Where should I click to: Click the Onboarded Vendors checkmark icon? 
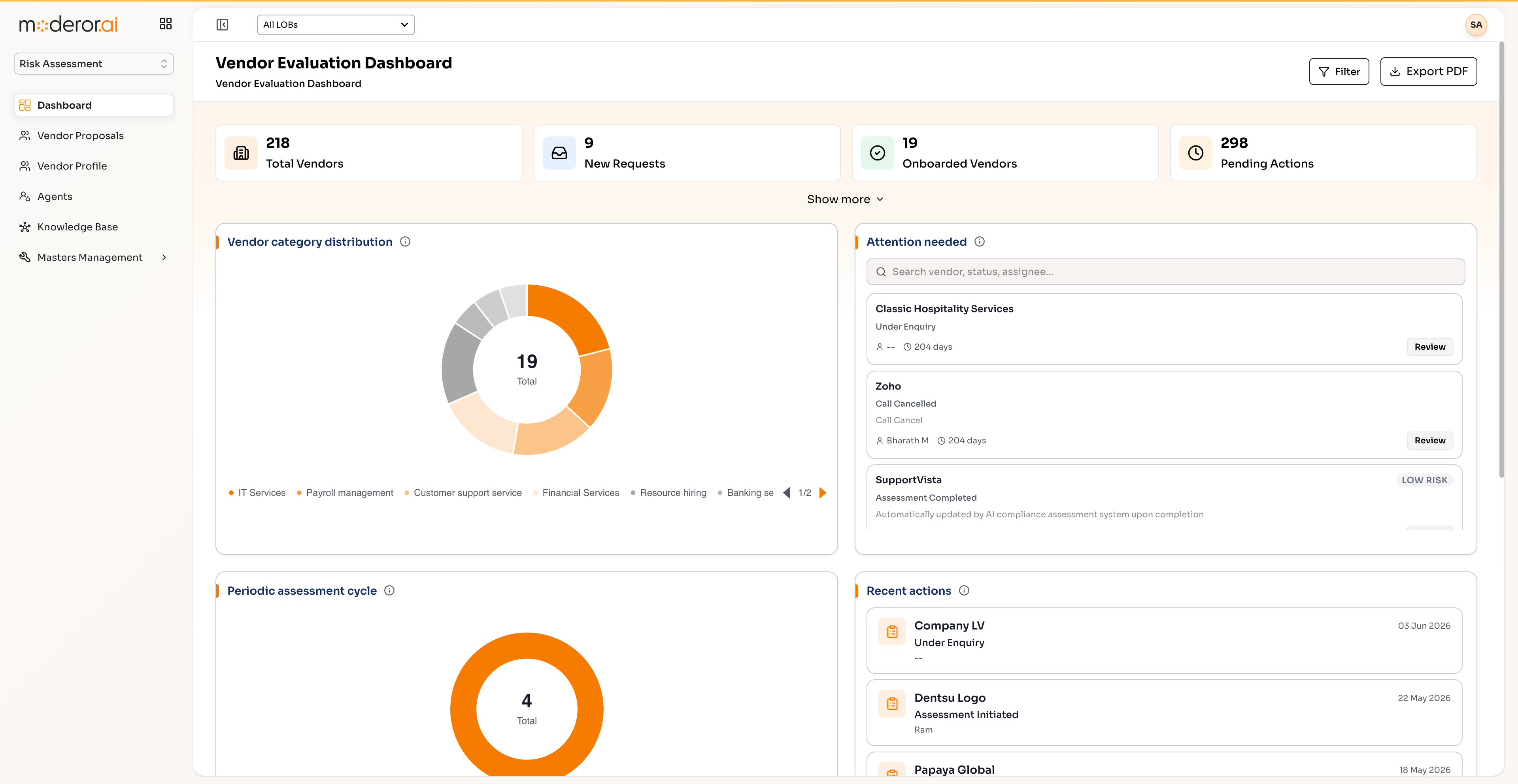[x=878, y=153]
